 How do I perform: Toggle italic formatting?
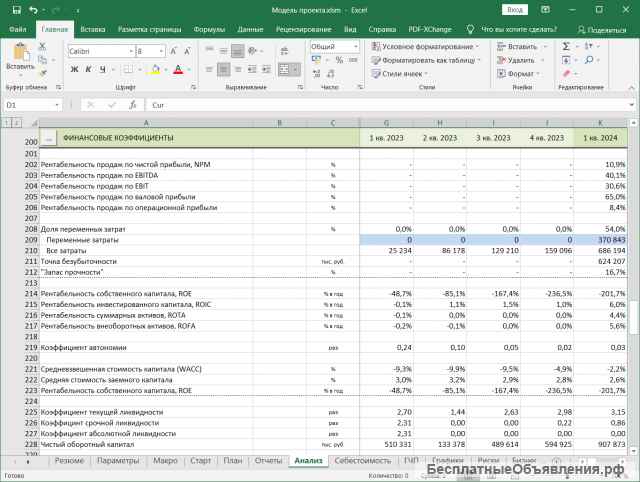point(90,70)
